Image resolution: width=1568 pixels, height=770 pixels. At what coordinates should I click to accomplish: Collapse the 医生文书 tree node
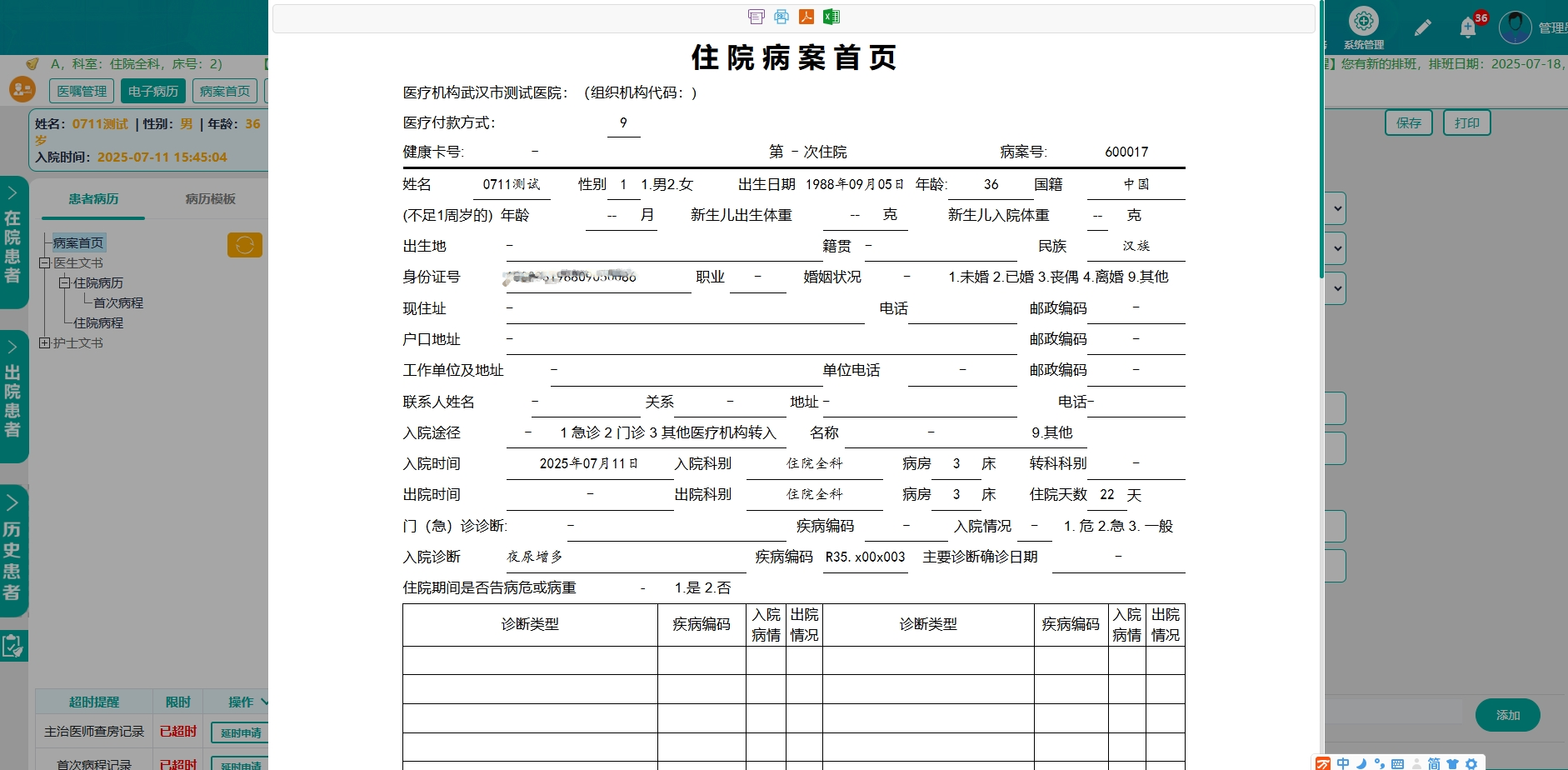[x=44, y=263]
